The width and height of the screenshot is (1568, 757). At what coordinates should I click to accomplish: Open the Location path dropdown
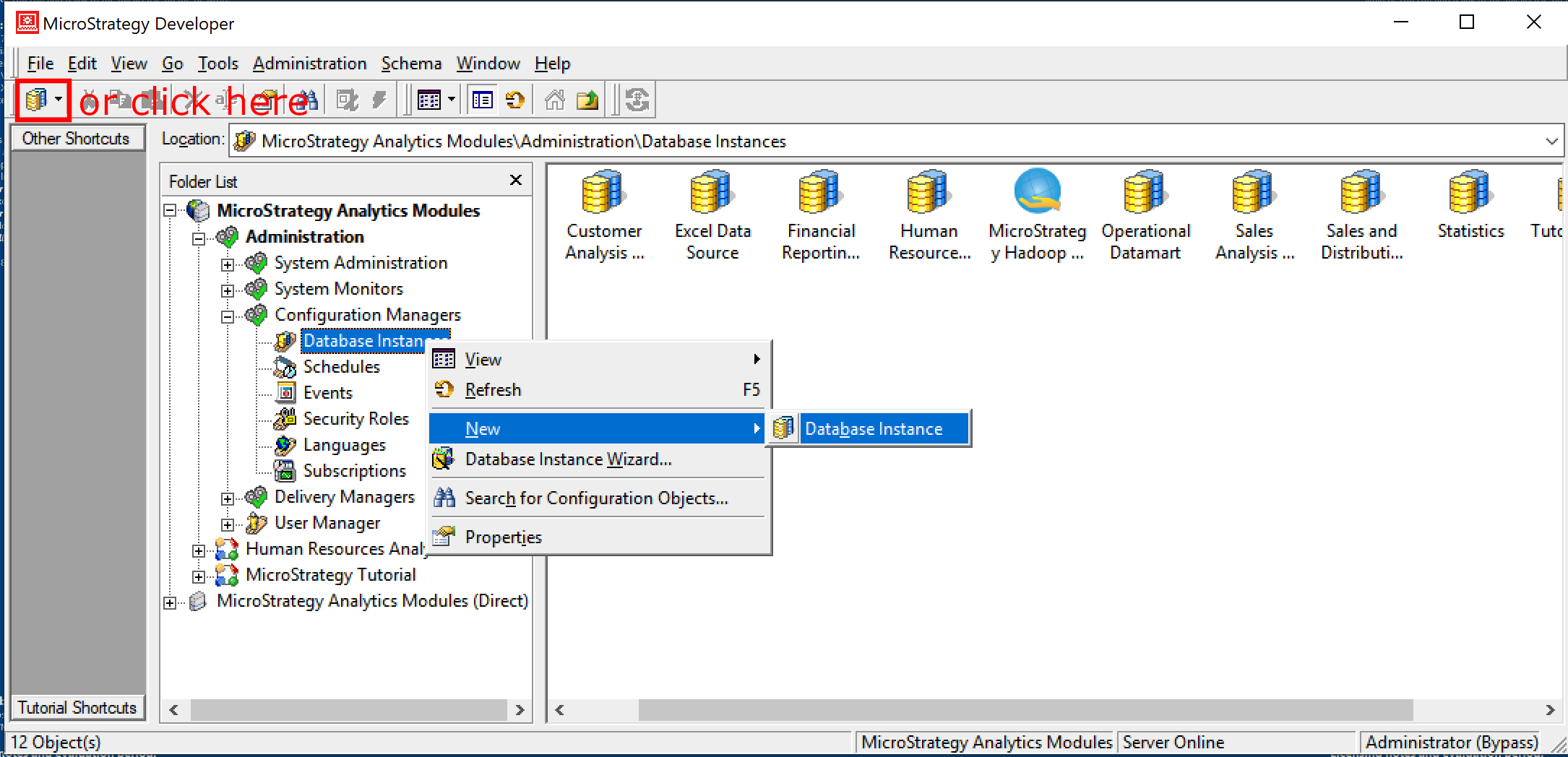pyautogui.click(x=1551, y=141)
